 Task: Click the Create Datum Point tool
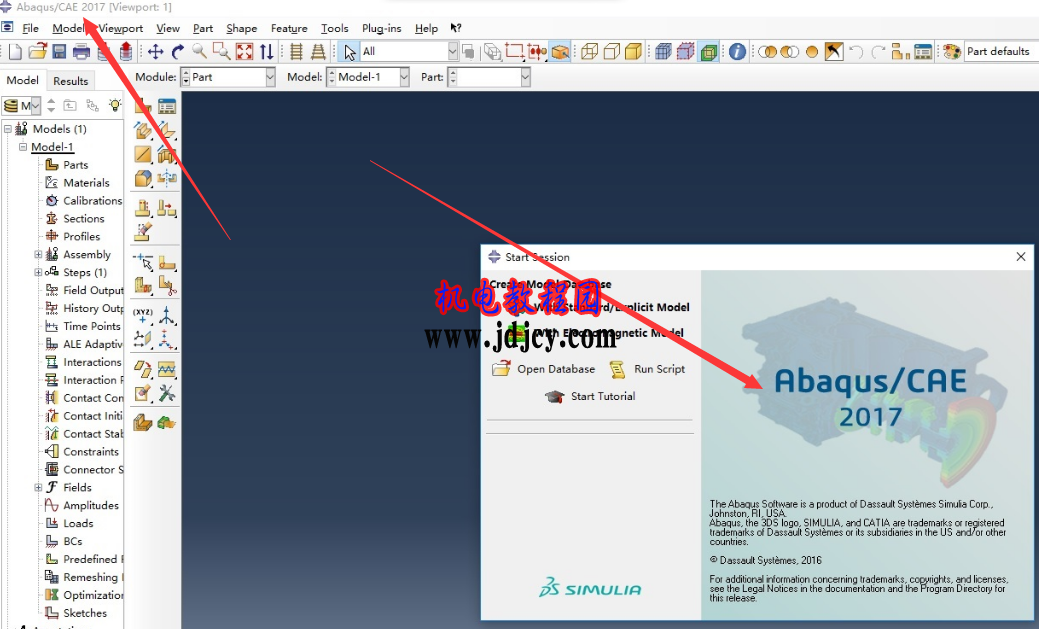point(142,314)
